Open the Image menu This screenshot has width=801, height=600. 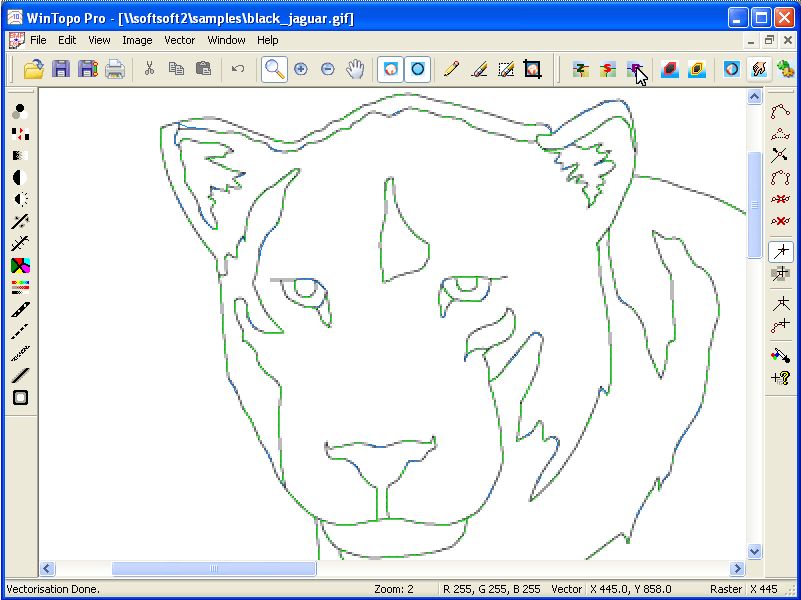(x=137, y=40)
